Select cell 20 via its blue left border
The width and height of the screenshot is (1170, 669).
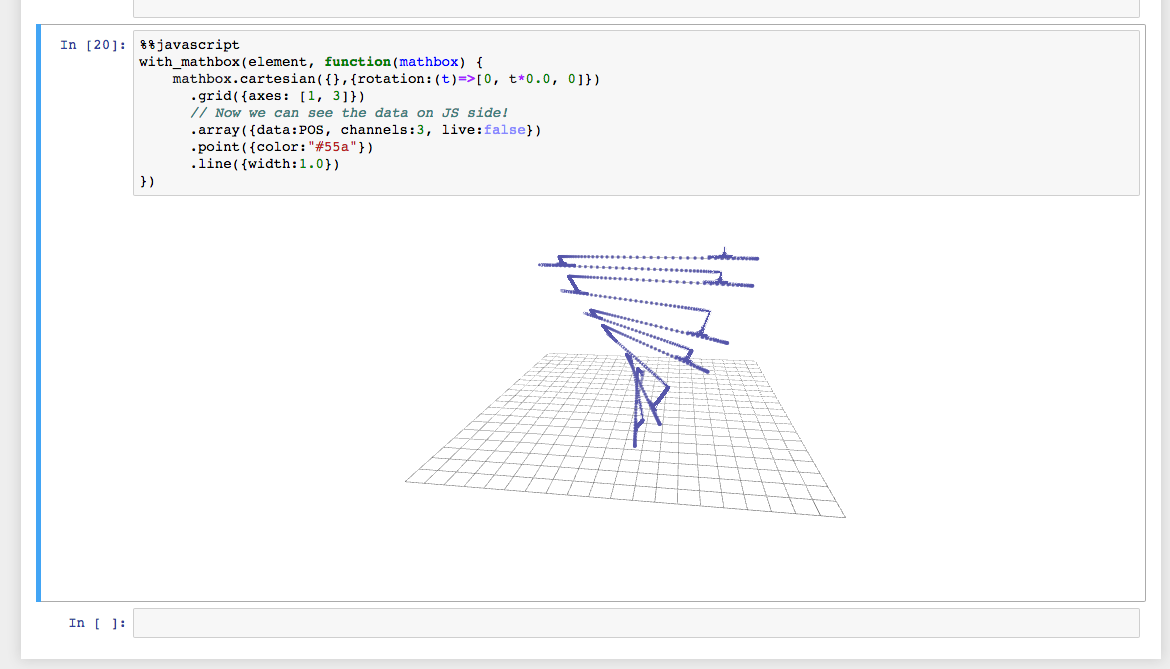pos(38,312)
